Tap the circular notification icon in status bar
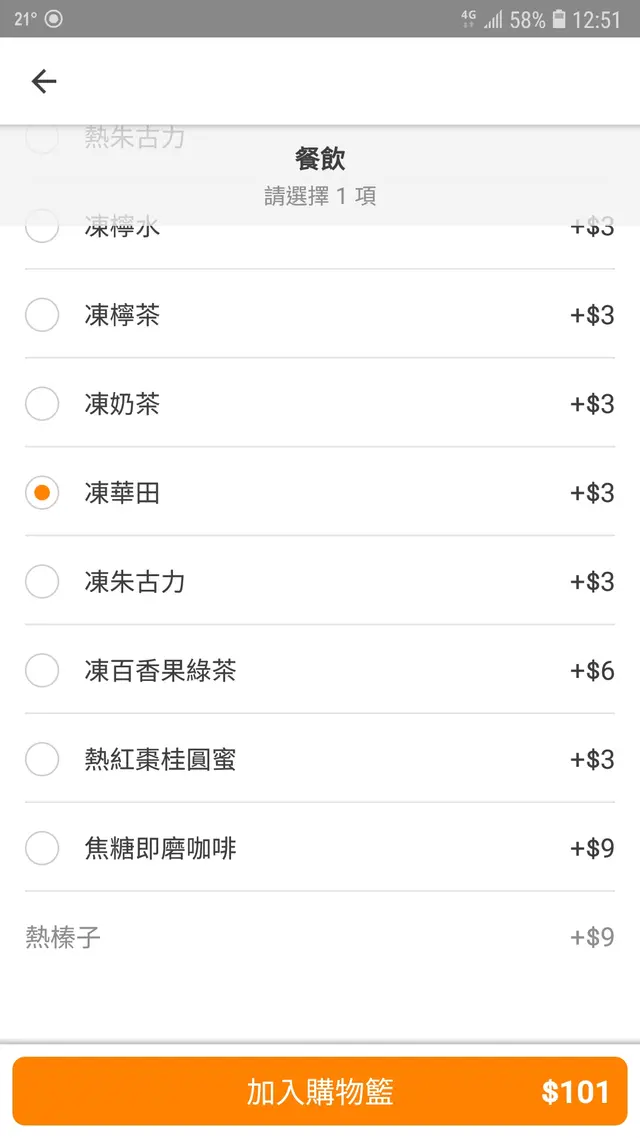Viewport: 640px width, 1138px height. coord(53,19)
